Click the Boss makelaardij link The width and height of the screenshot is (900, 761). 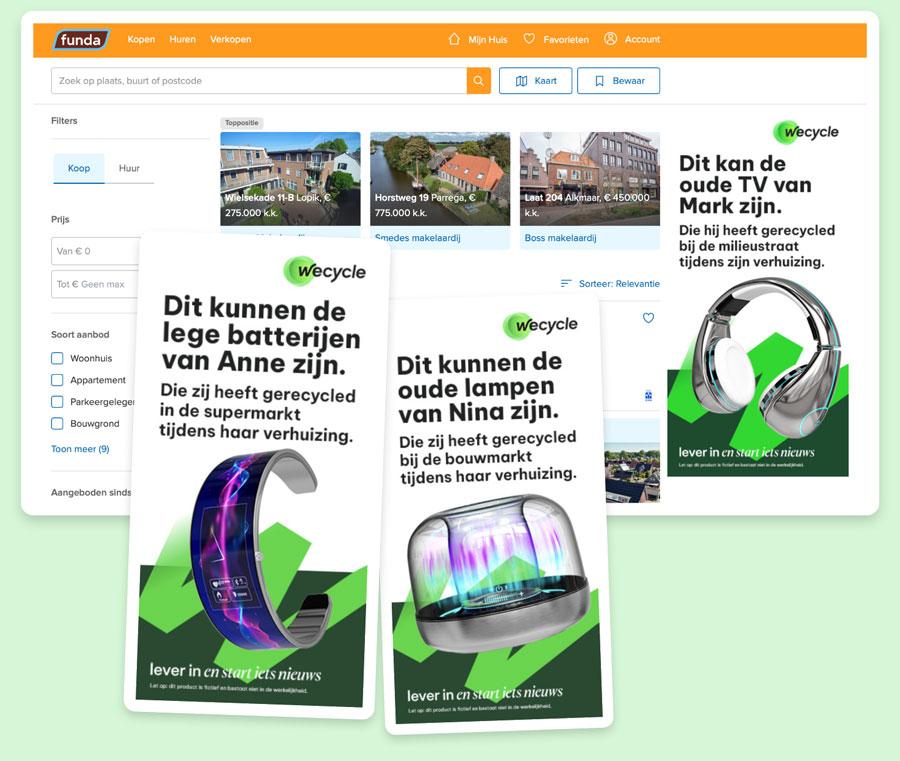click(561, 238)
